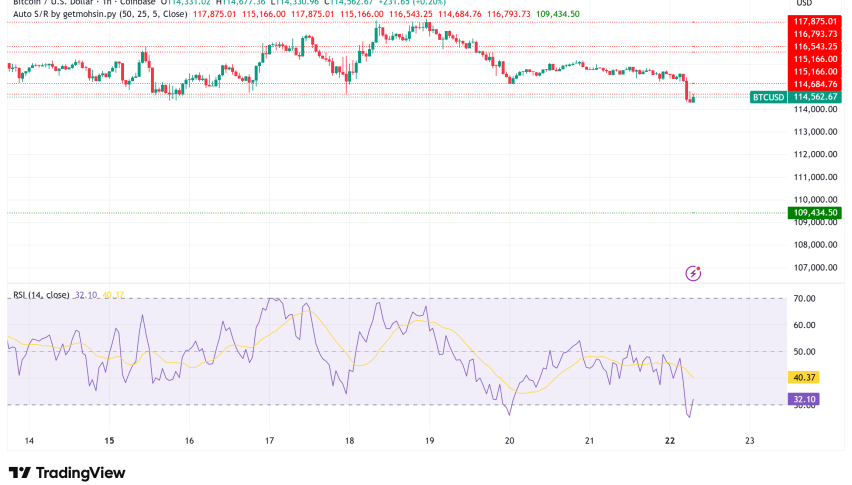Click the green 114,562.67 current price label
852x485 pixels.
click(815, 97)
